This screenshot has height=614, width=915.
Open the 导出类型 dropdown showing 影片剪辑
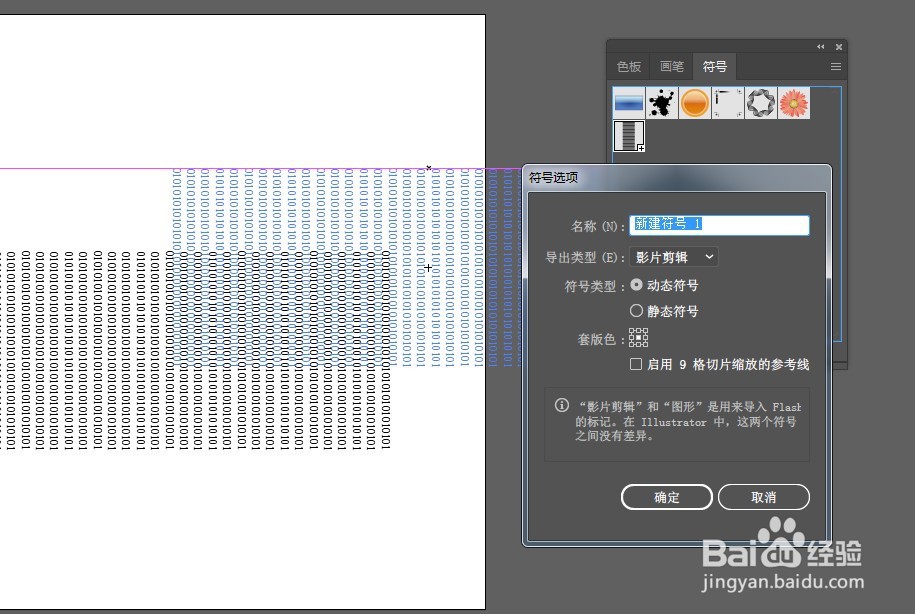[673, 257]
